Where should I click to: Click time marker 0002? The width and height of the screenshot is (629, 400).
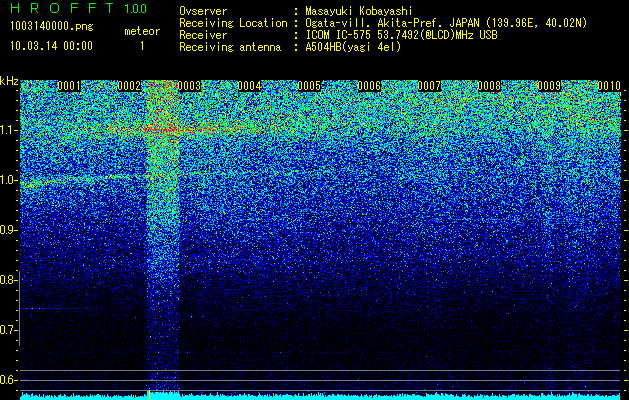[129, 86]
